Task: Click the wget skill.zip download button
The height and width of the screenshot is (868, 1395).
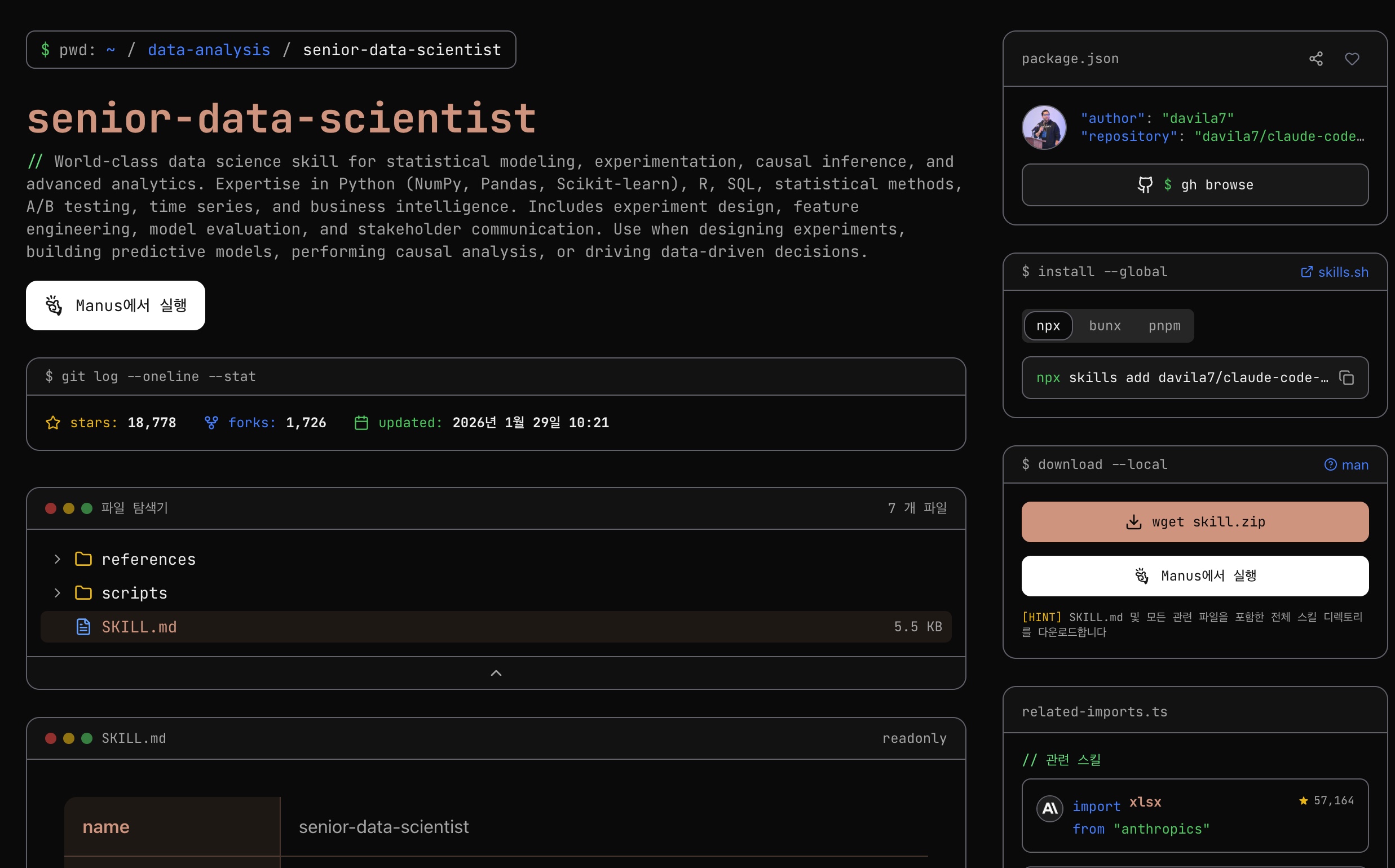Action: tap(1195, 522)
